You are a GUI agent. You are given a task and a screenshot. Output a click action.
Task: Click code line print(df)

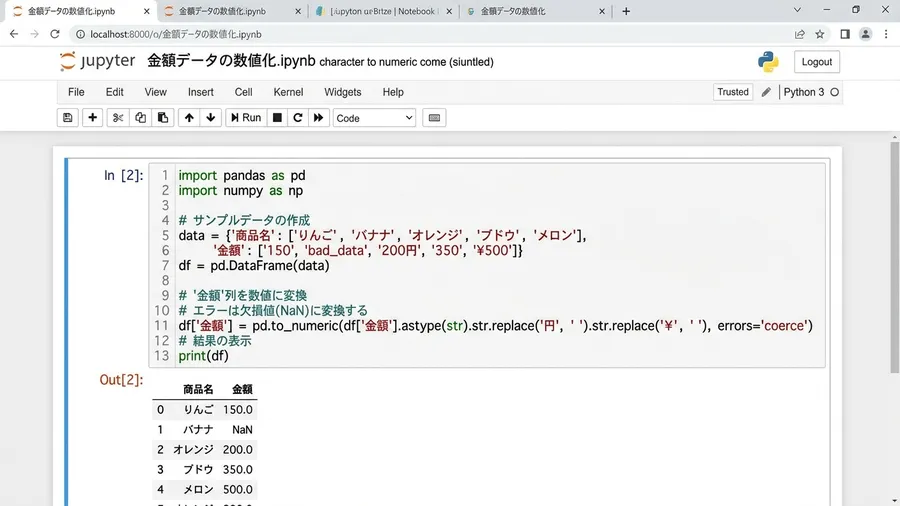[x=203, y=356]
